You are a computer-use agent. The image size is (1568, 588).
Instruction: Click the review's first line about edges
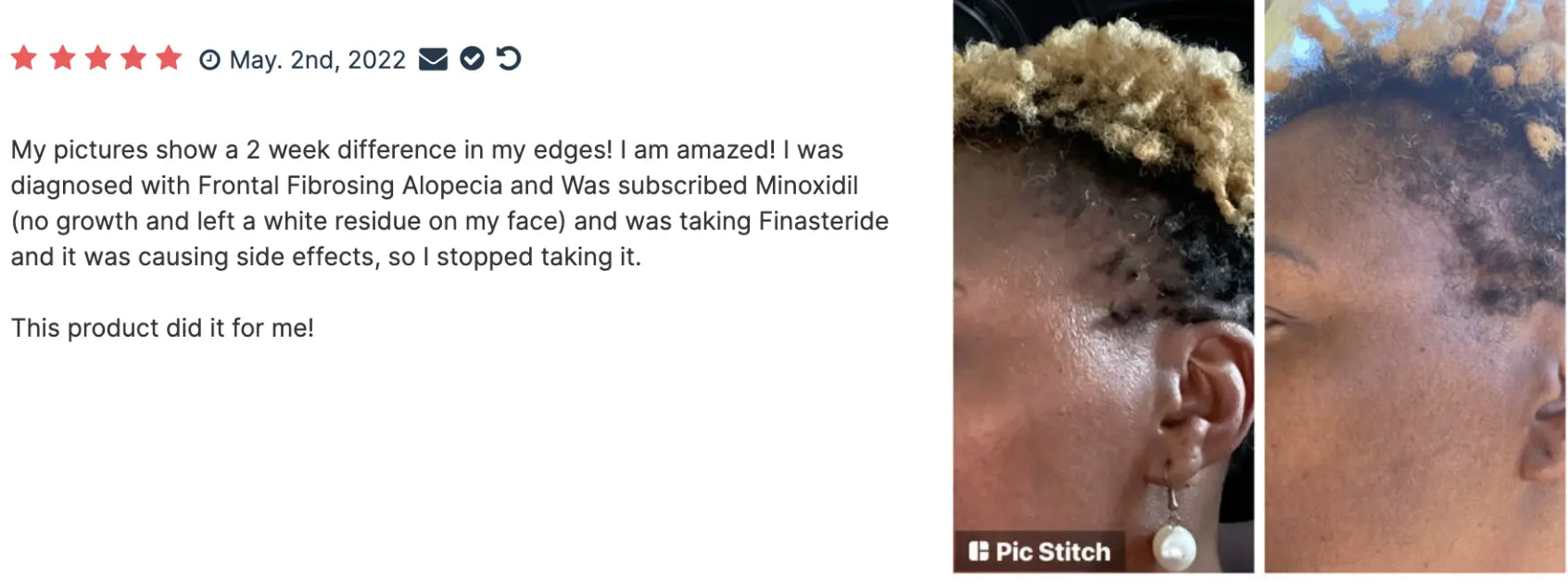[427, 150]
